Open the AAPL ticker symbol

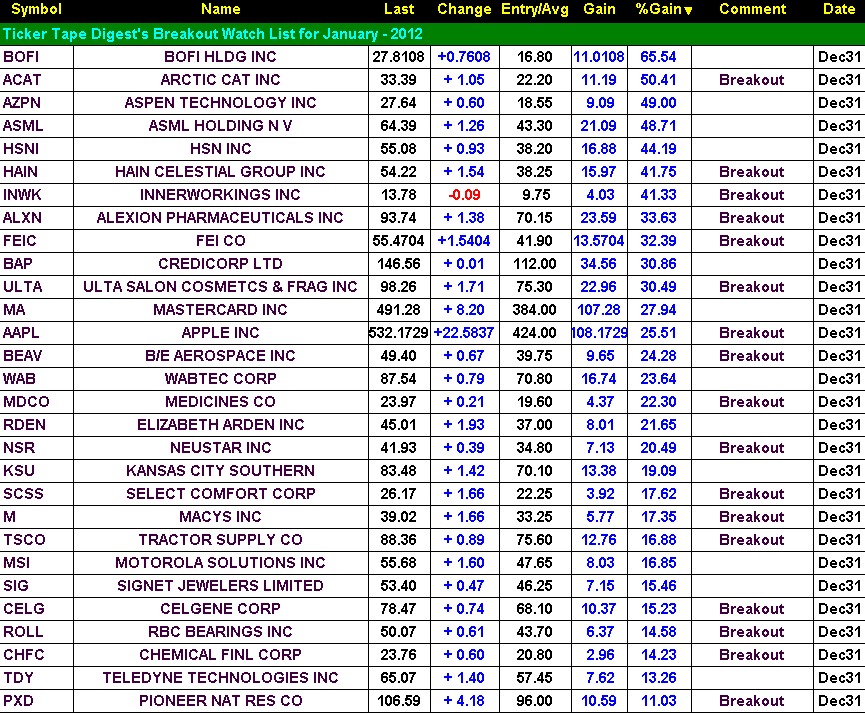pyautogui.click(x=22, y=333)
